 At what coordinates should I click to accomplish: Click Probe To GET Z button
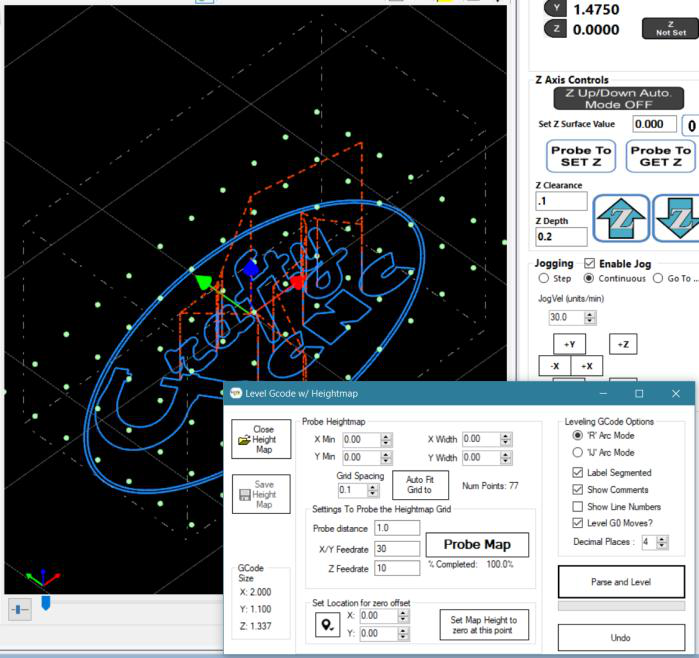(x=661, y=156)
